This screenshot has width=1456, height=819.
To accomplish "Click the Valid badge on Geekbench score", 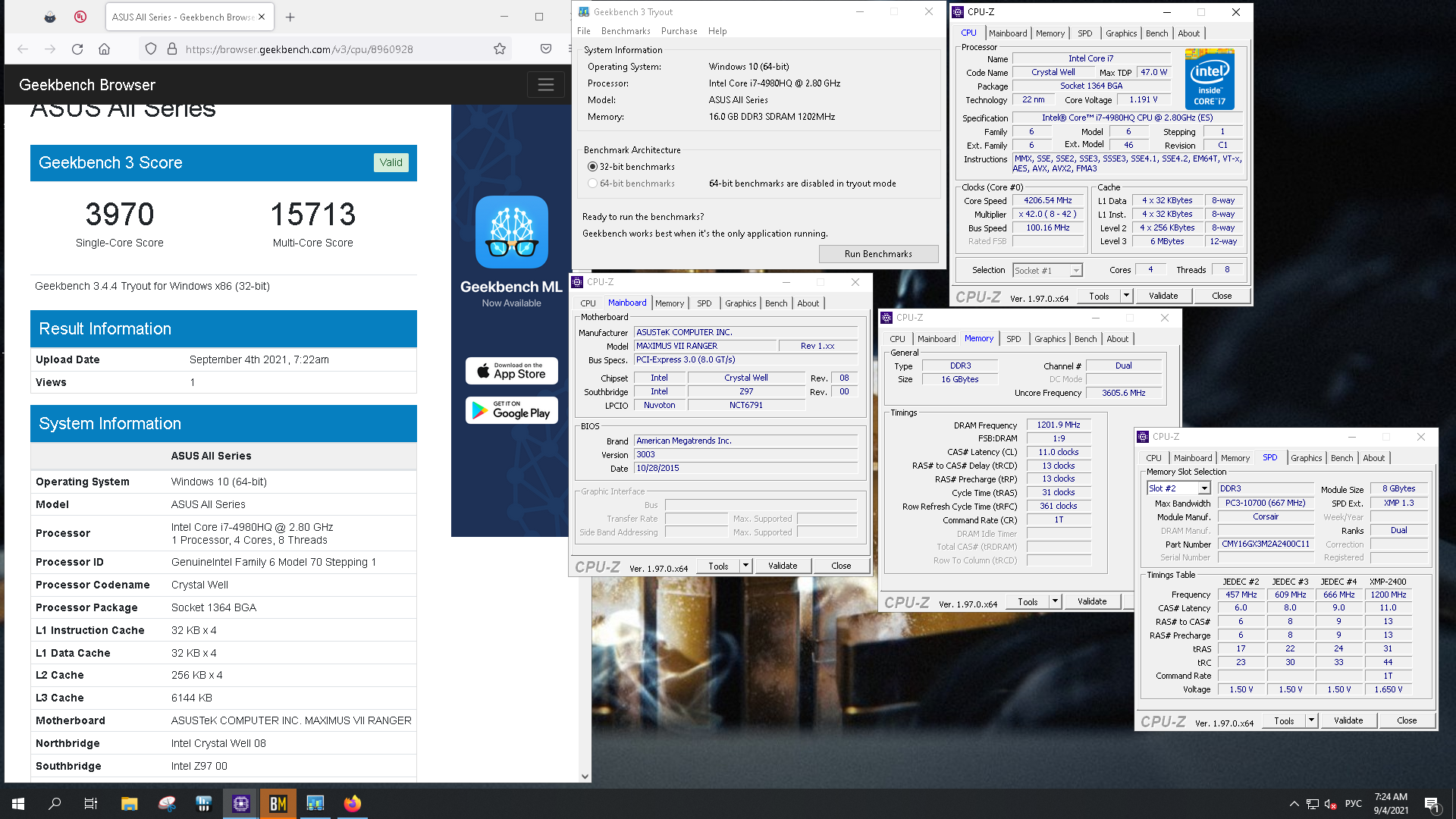I will point(391,162).
